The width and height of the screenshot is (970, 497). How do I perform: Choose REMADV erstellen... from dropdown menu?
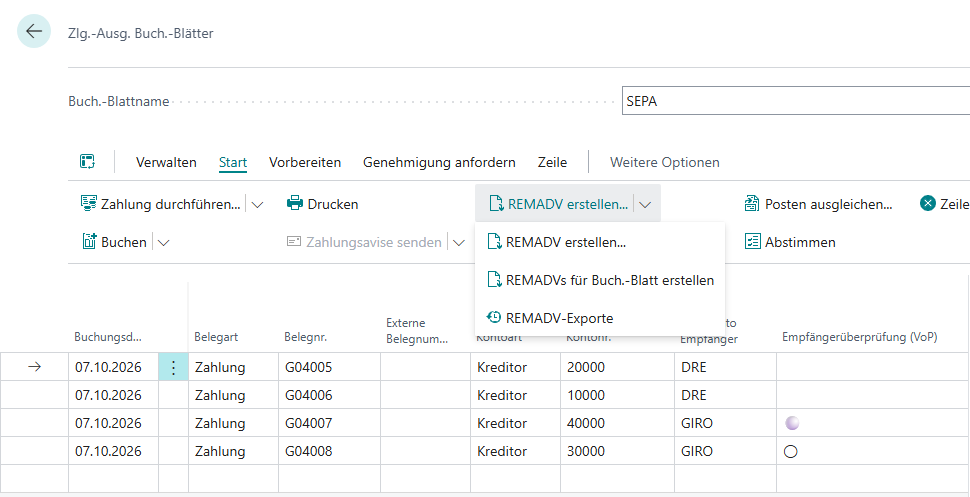600,242
